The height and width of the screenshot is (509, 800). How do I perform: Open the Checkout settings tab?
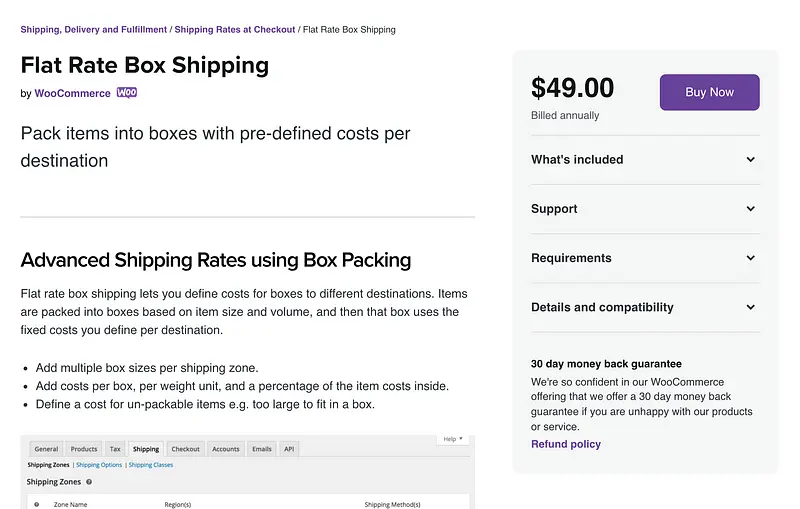tap(186, 449)
